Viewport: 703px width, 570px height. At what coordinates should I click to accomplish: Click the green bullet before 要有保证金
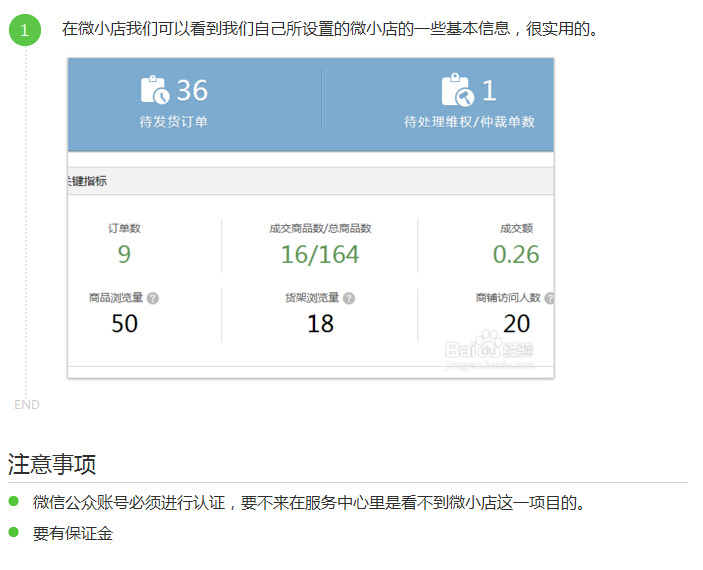[x=14, y=532]
